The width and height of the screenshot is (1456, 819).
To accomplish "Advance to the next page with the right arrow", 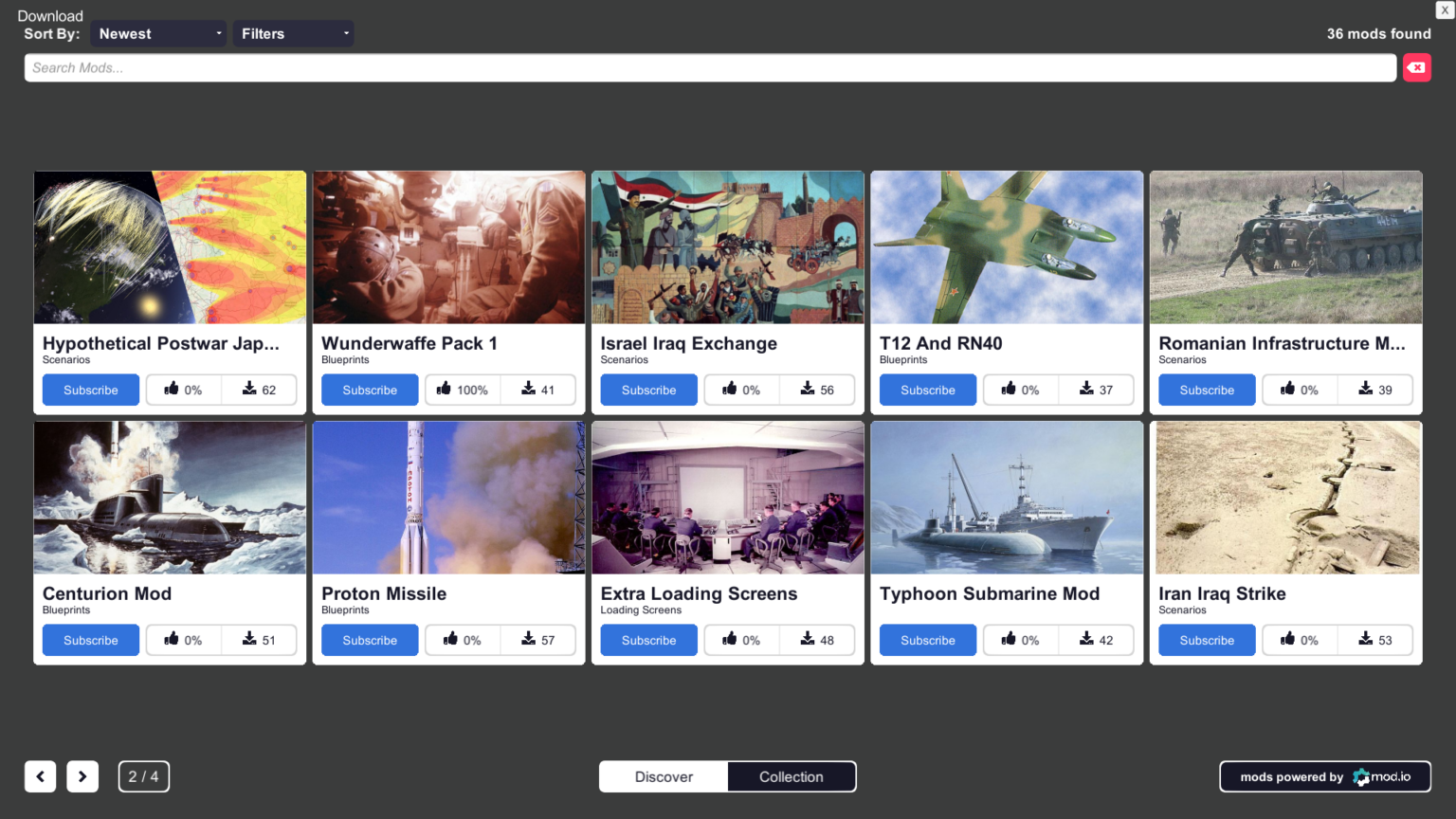I will tap(82, 776).
